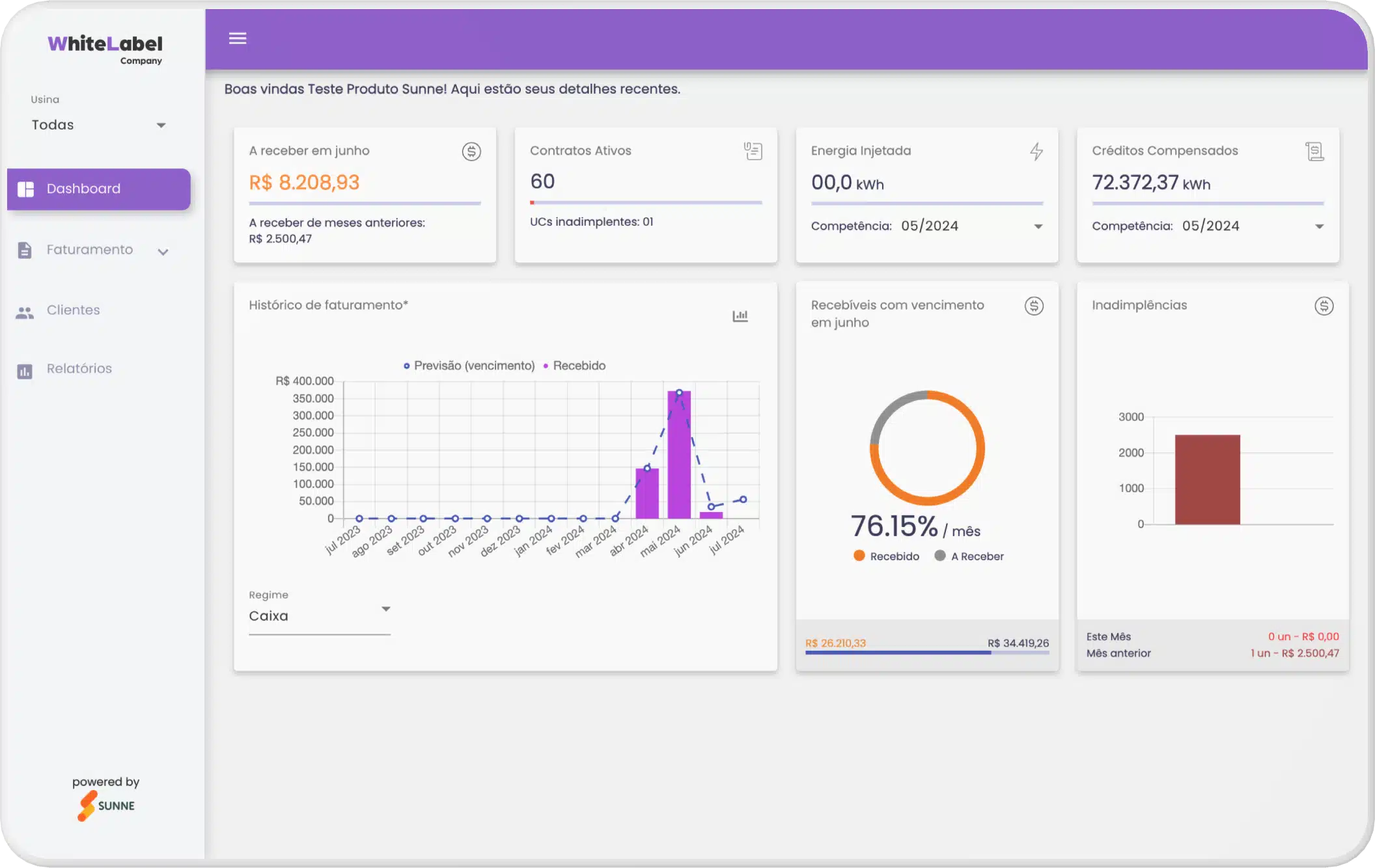Click the 76.15% percentage text
This screenshot has width=1375, height=868.
pyautogui.click(x=895, y=526)
